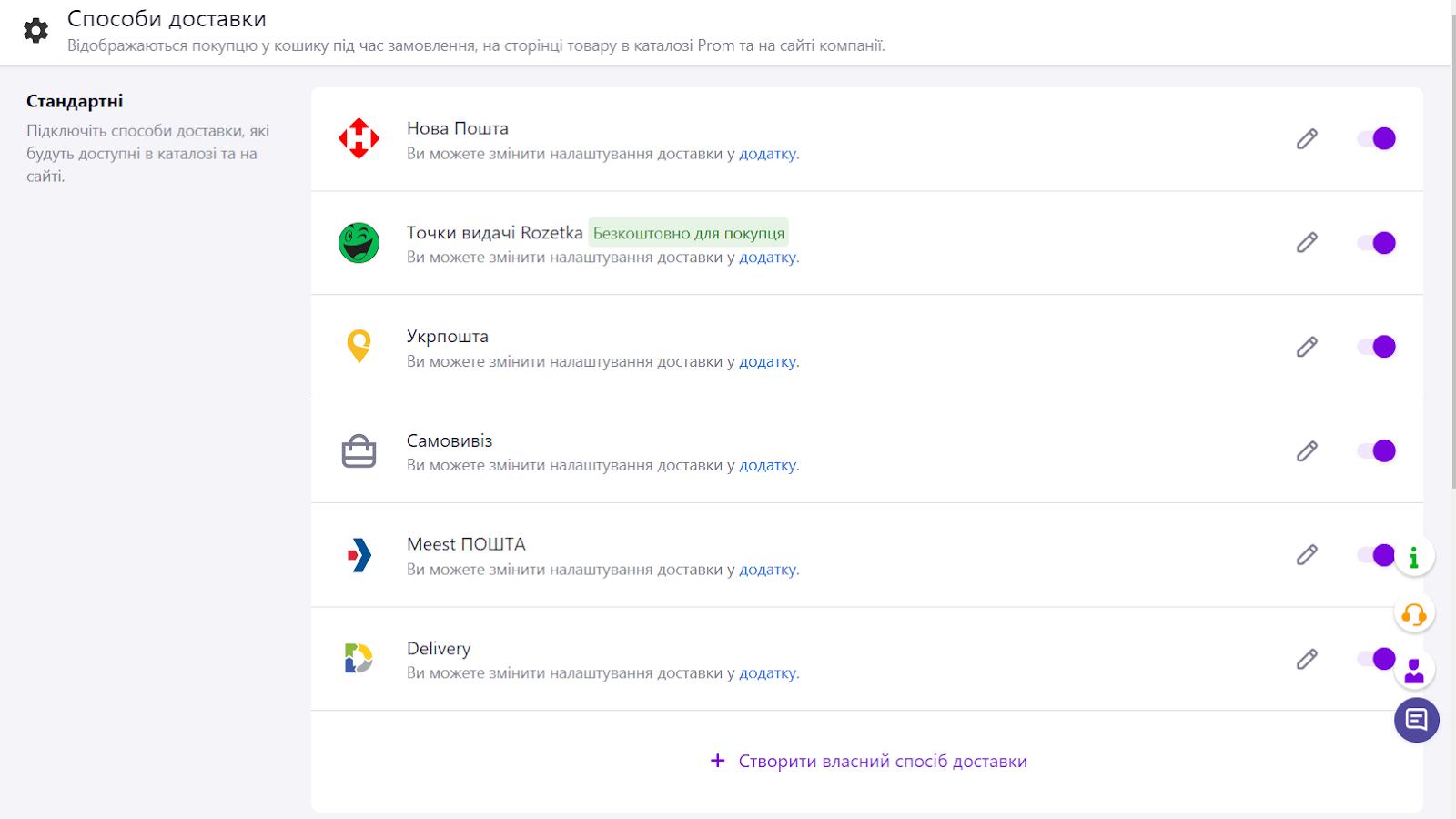Viewport: 1456px width, 819px height.
Task: Click the settings gear icon beside Способи доставки
Action: tap(35, 31)
